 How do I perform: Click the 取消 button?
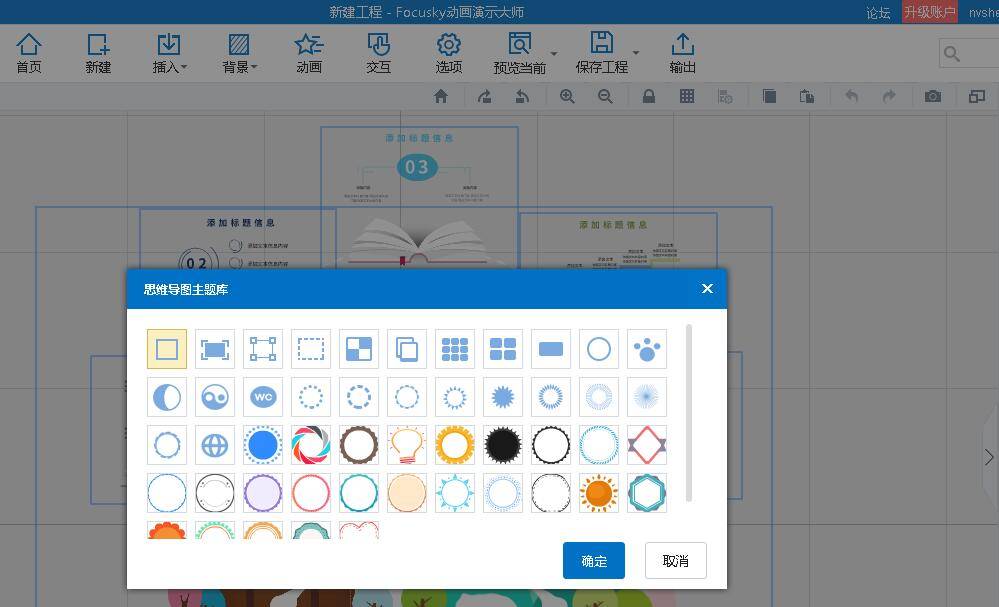pyautogui.click(x=675, y=560)
